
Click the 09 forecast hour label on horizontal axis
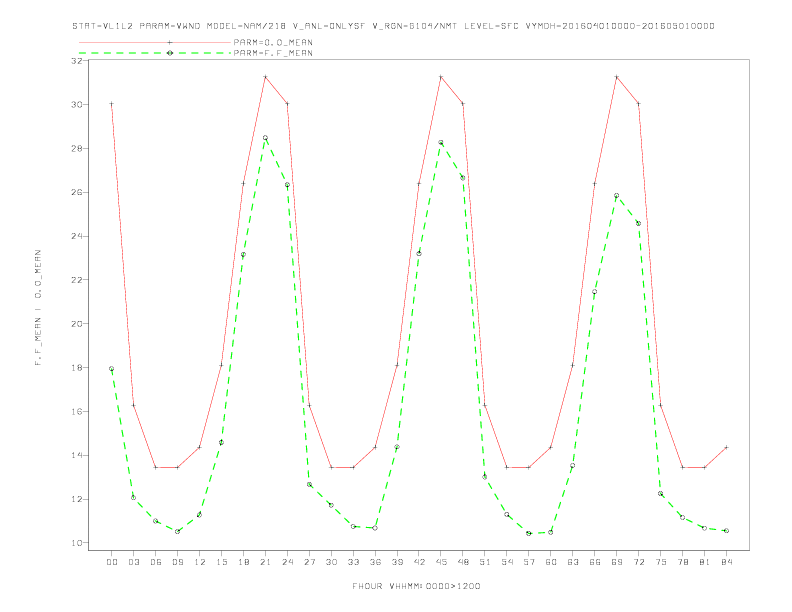177,562
